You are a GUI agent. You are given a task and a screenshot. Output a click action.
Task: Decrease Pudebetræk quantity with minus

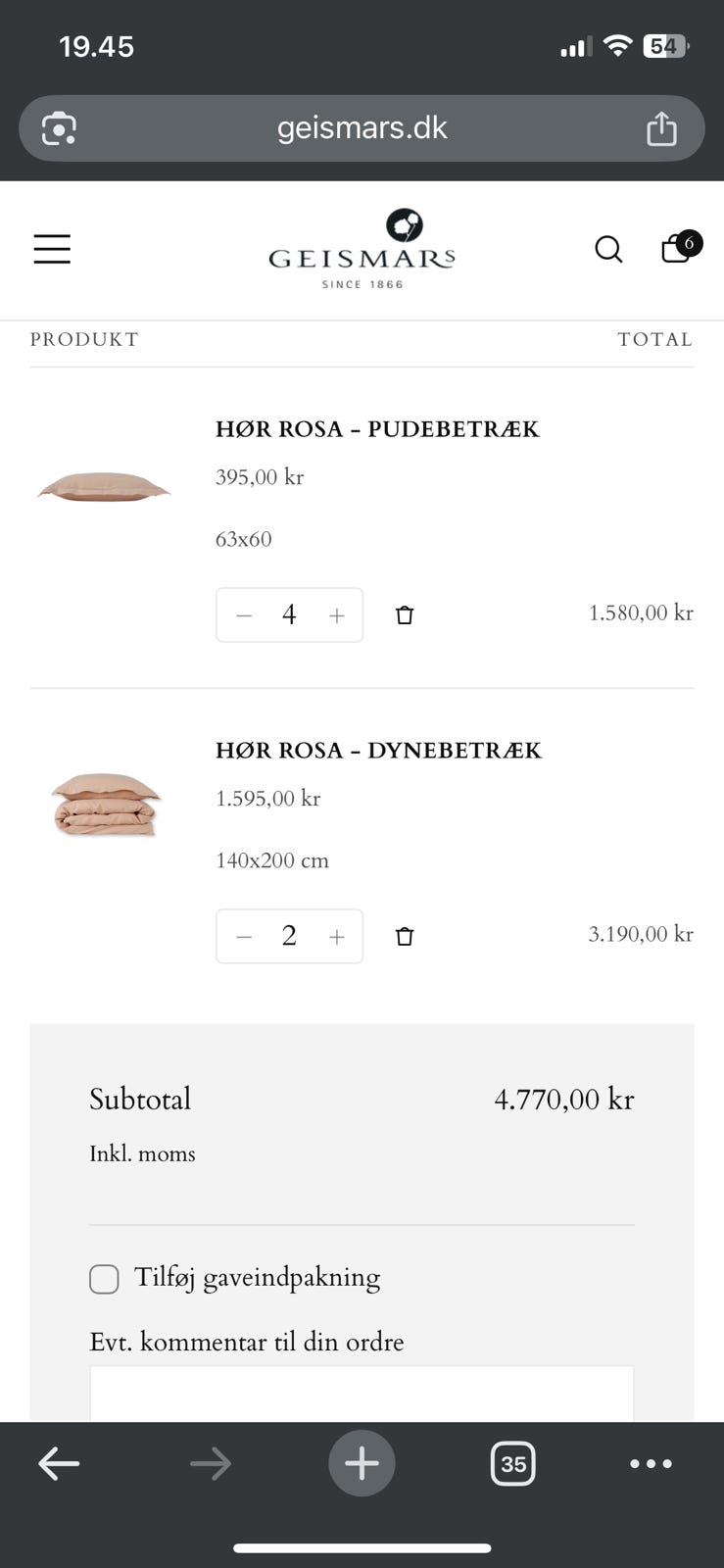coord(244,615)
